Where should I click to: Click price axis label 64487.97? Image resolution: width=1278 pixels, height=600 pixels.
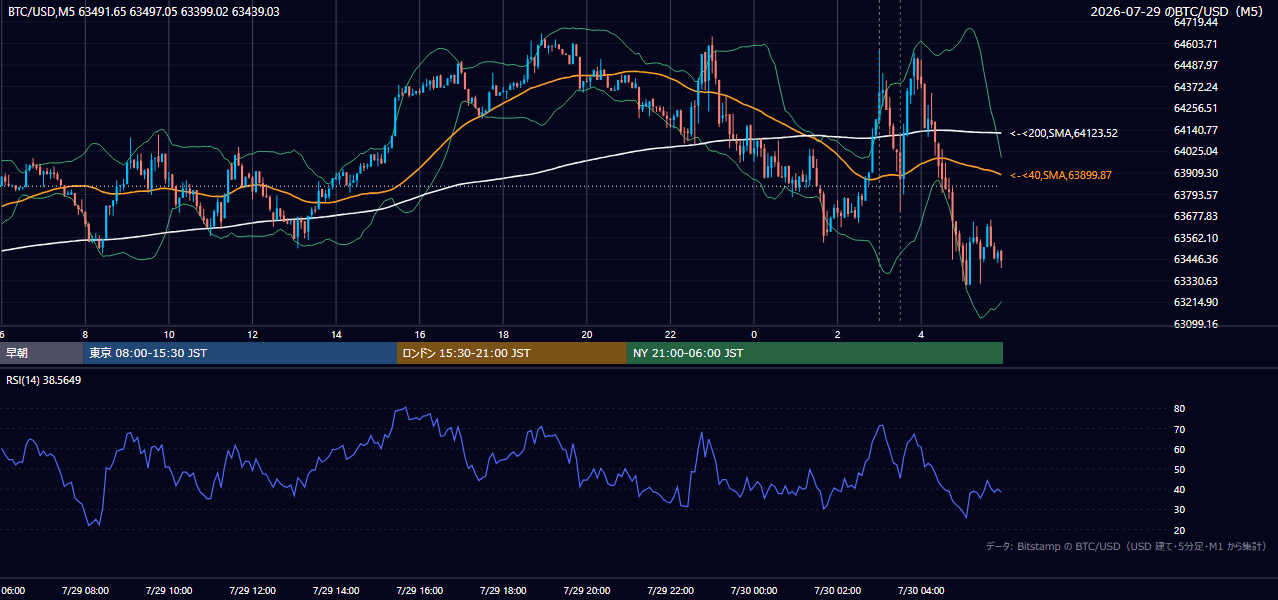tap(1195, 65)
